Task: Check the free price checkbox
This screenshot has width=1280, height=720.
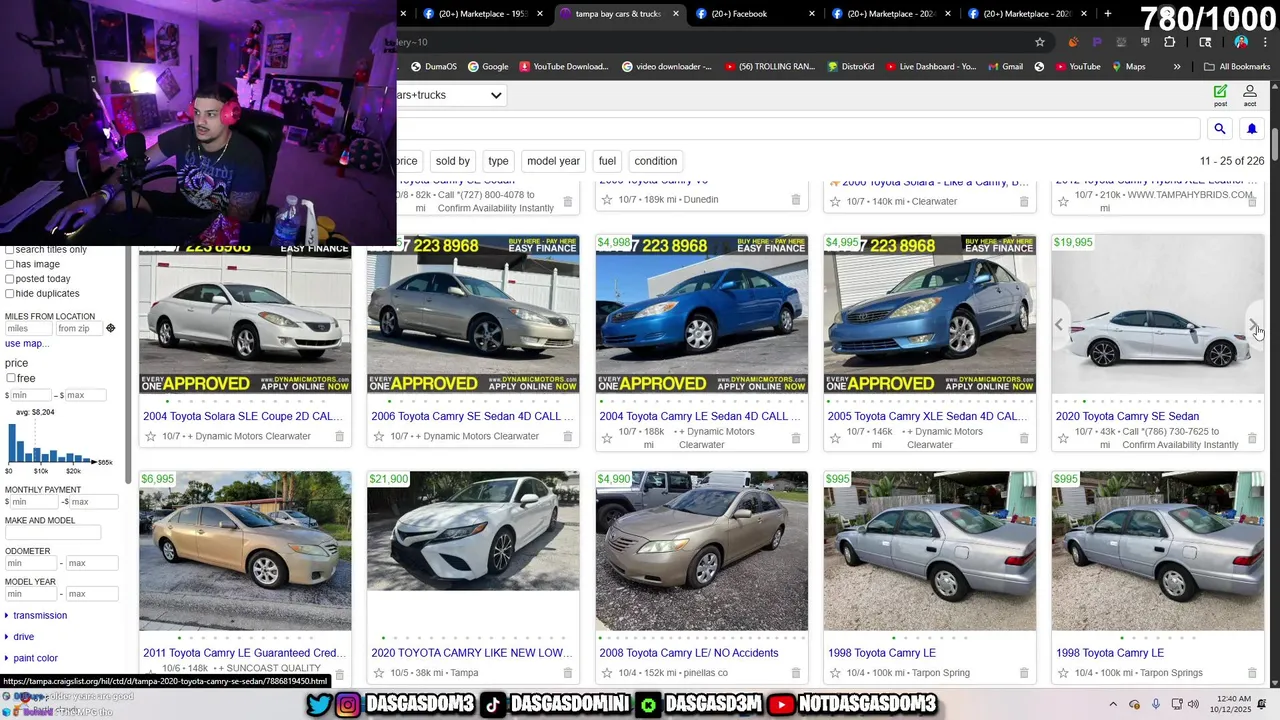Action: (x=11, y=378)
